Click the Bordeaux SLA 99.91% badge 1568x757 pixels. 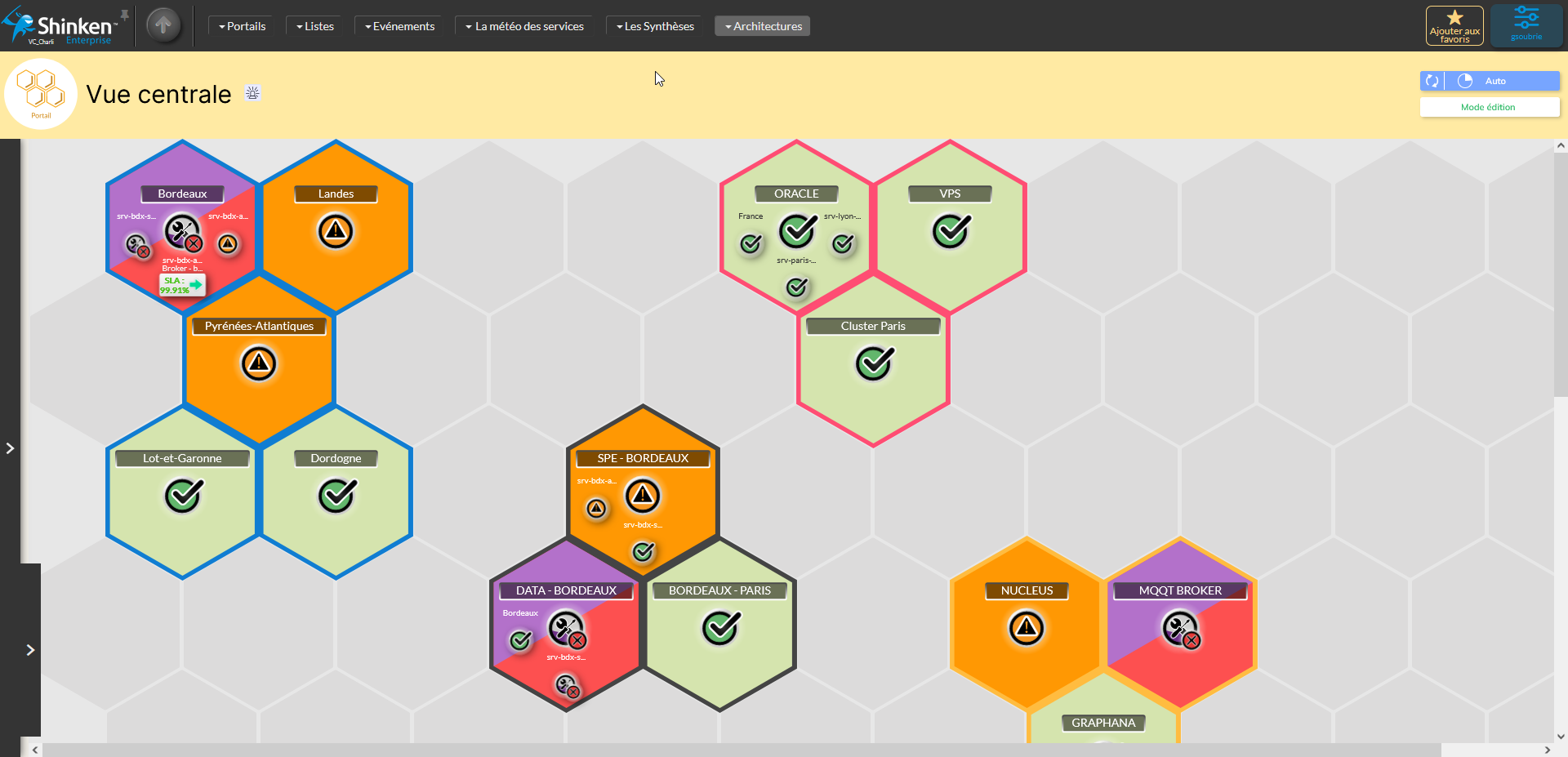point(181,285)
